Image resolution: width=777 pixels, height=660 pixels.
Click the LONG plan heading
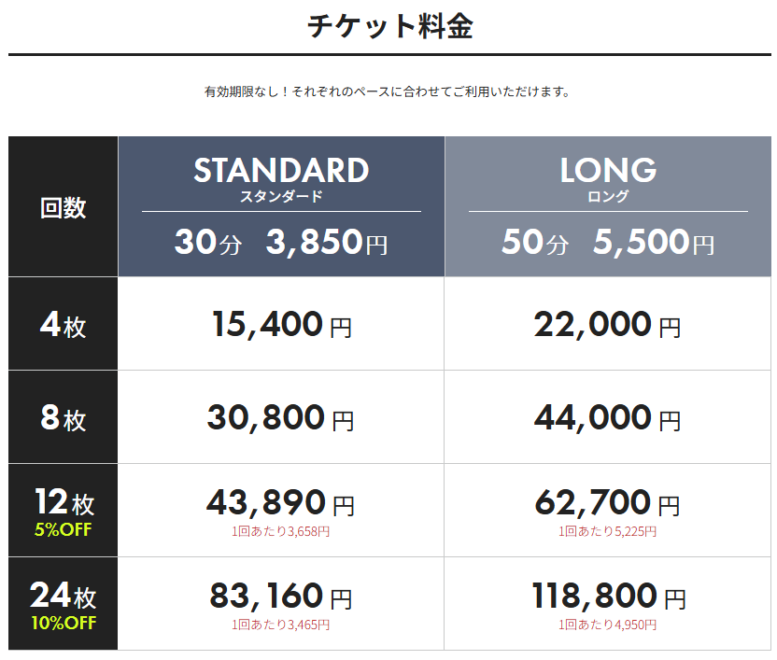pos(608,171)
